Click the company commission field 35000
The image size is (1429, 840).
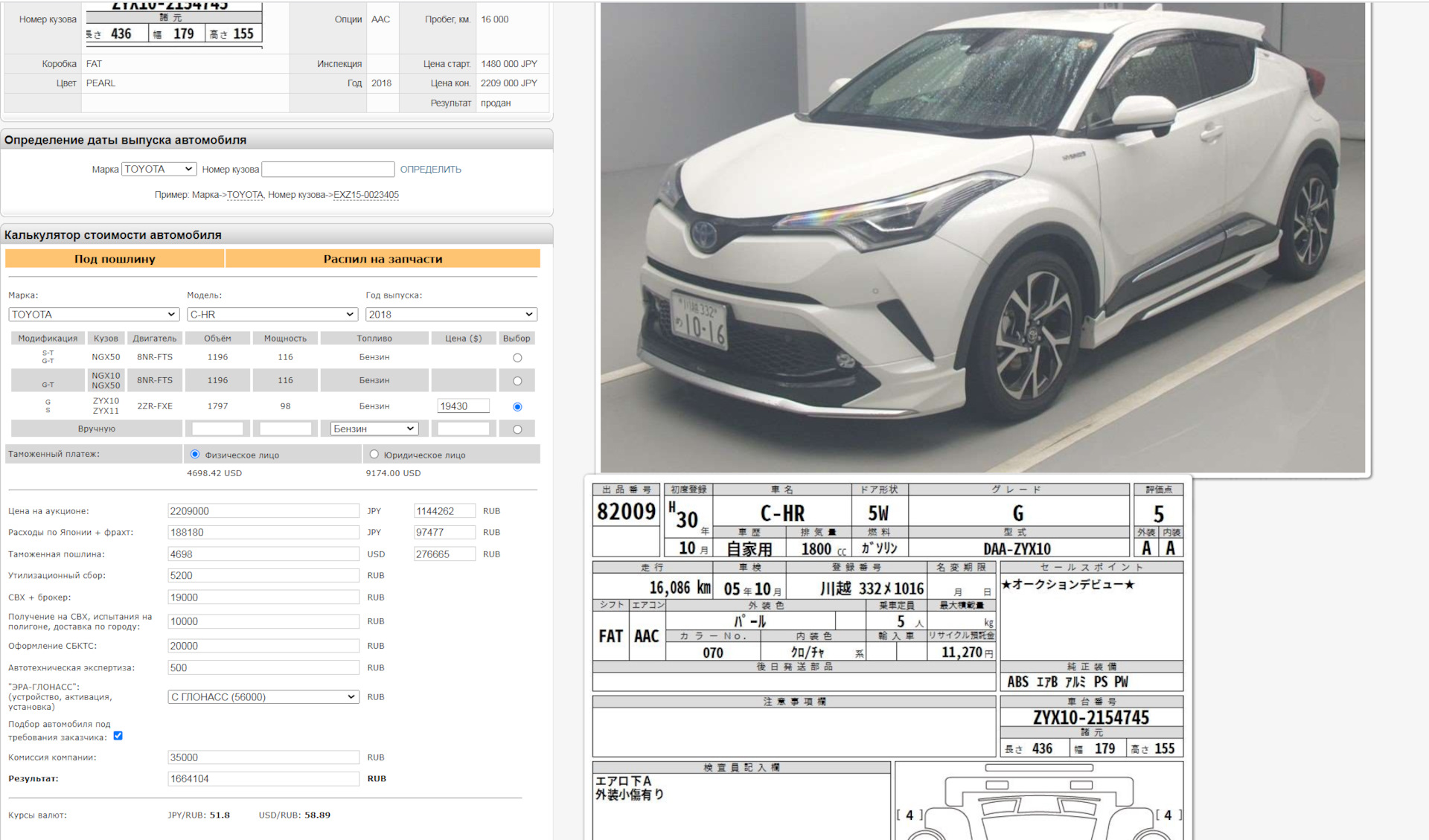point(263,757)
